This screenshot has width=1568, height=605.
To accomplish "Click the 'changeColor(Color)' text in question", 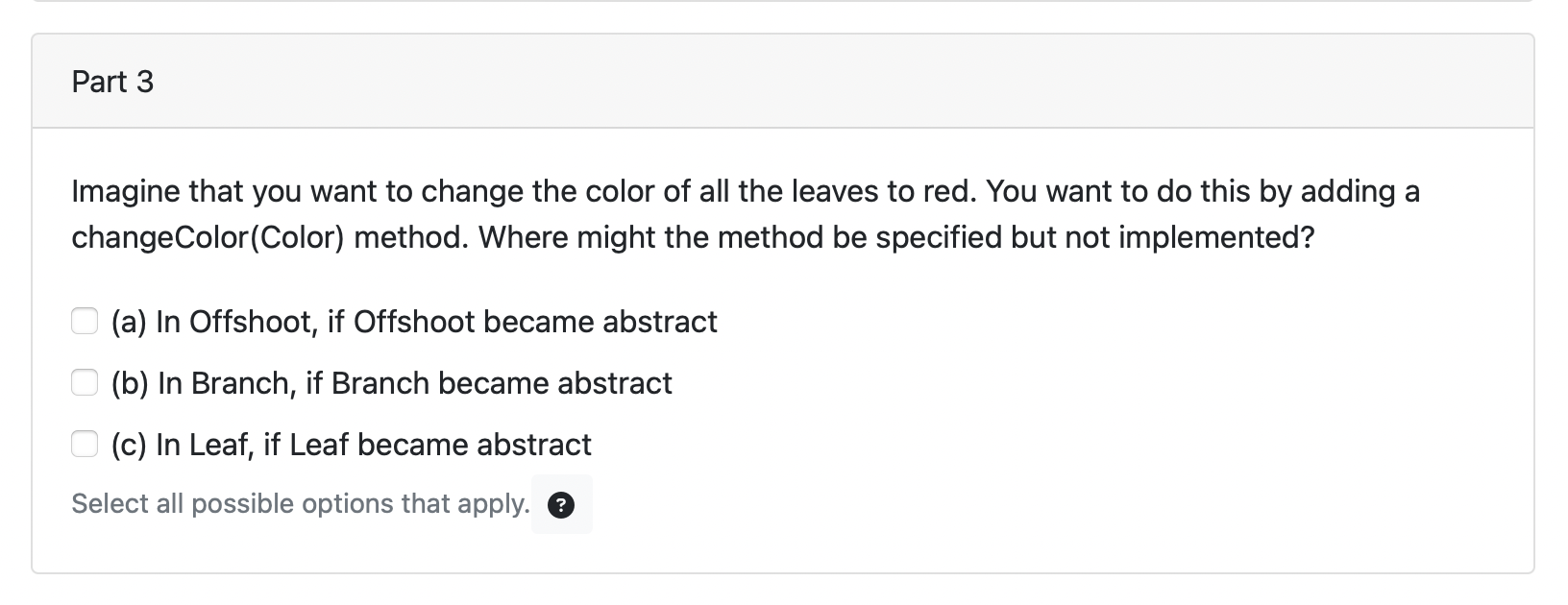I will coord(208,237).
